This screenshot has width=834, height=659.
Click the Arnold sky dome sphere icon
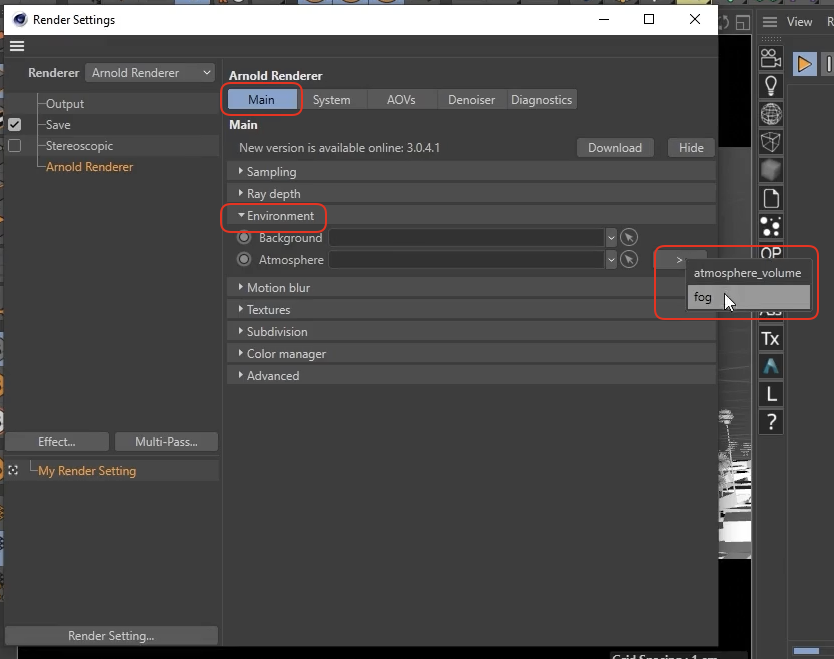point(771,114)
